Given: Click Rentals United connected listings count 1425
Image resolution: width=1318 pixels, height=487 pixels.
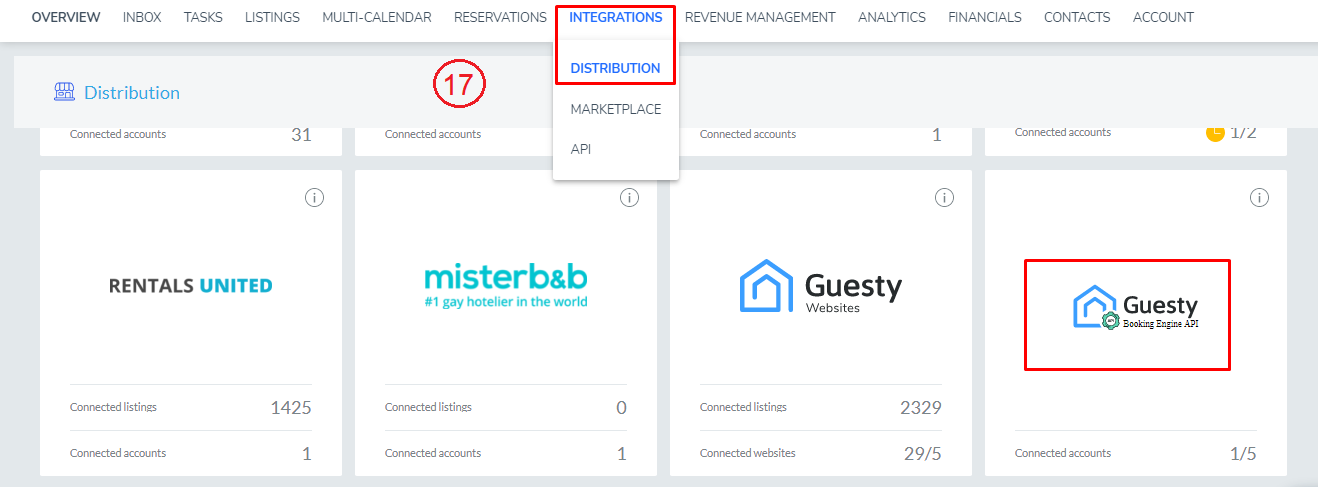Looking at the screenshot, I should tap(291, 407).
